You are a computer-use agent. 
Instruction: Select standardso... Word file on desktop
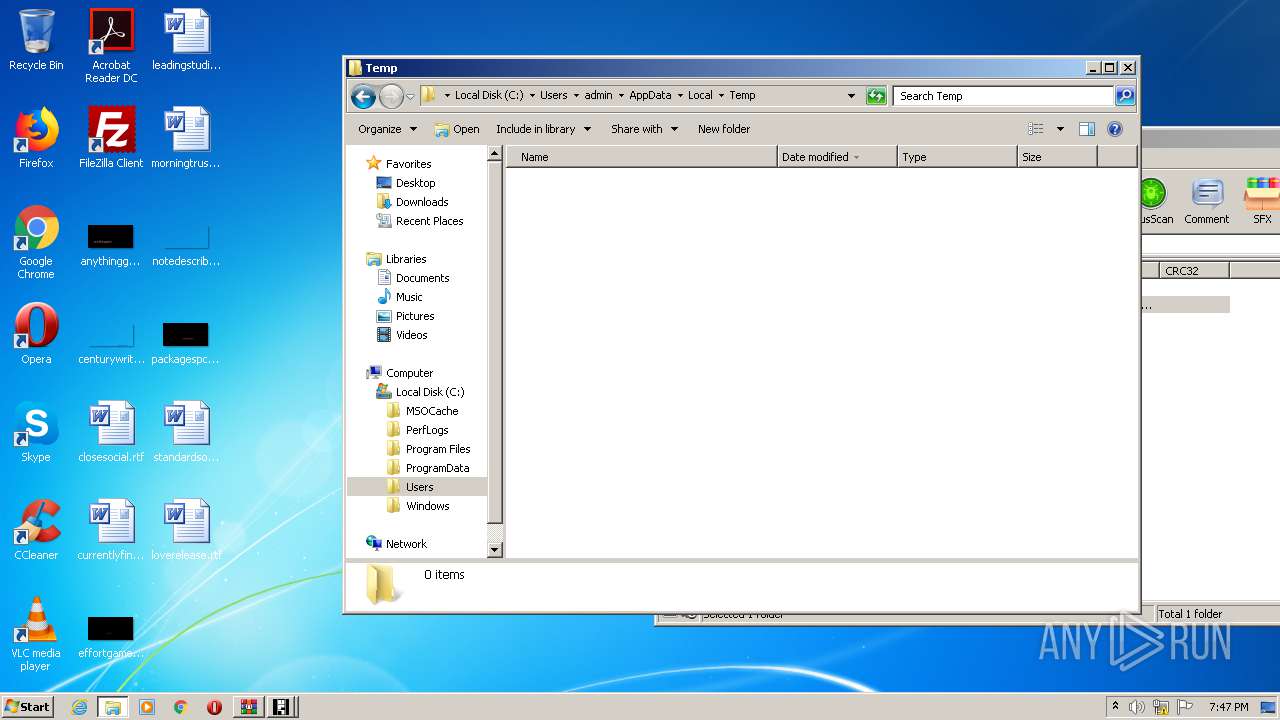[186, 432]
